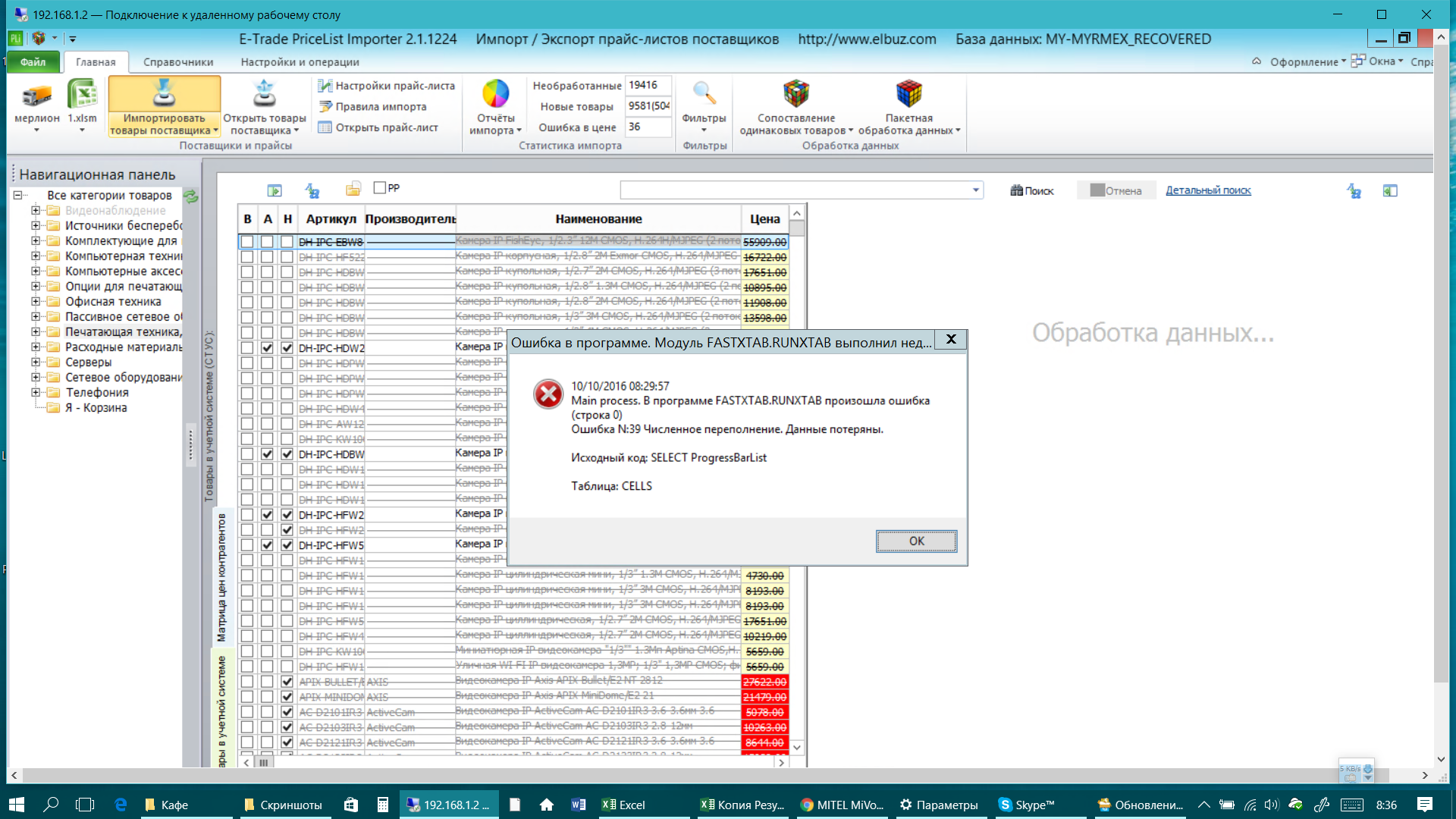
Task: Click Открыть товары поставщика icon
Action: point(264,94)
